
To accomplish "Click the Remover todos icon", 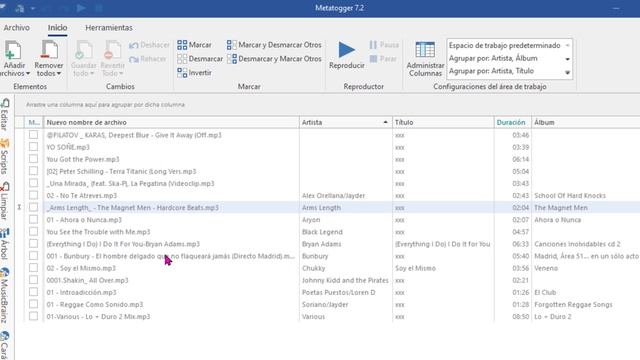I will 49,50.
